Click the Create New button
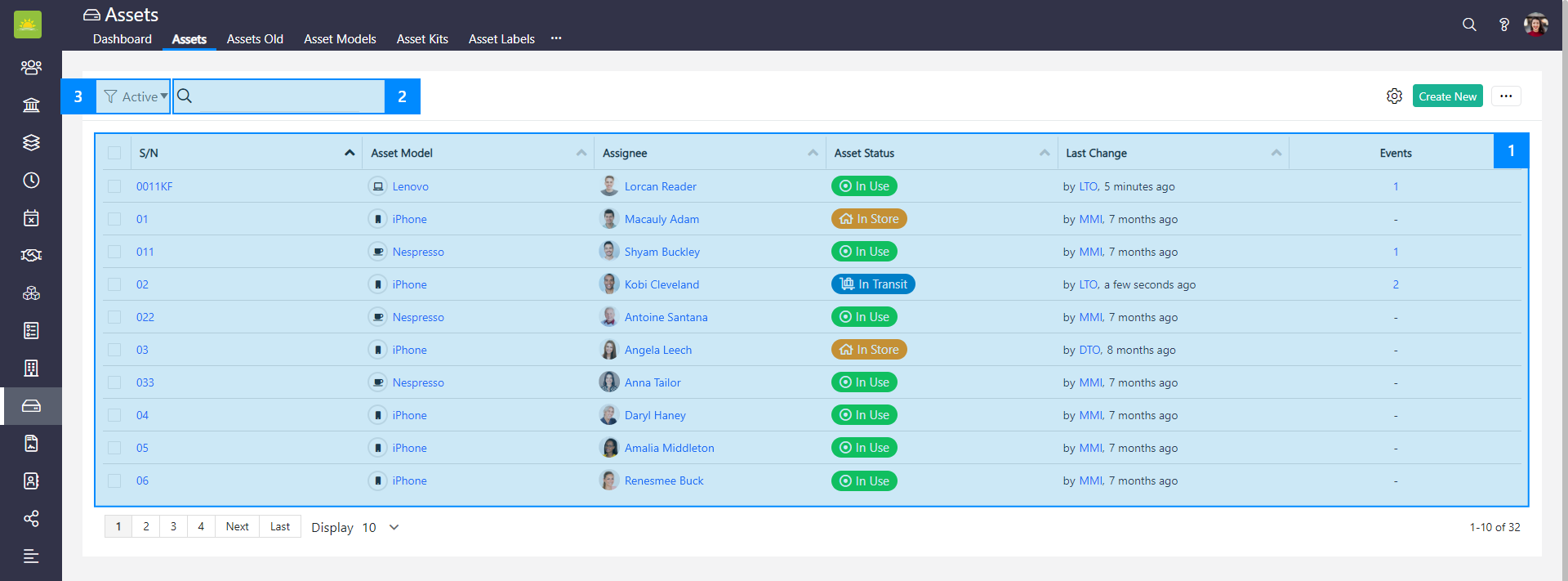 coord(1447,96)
